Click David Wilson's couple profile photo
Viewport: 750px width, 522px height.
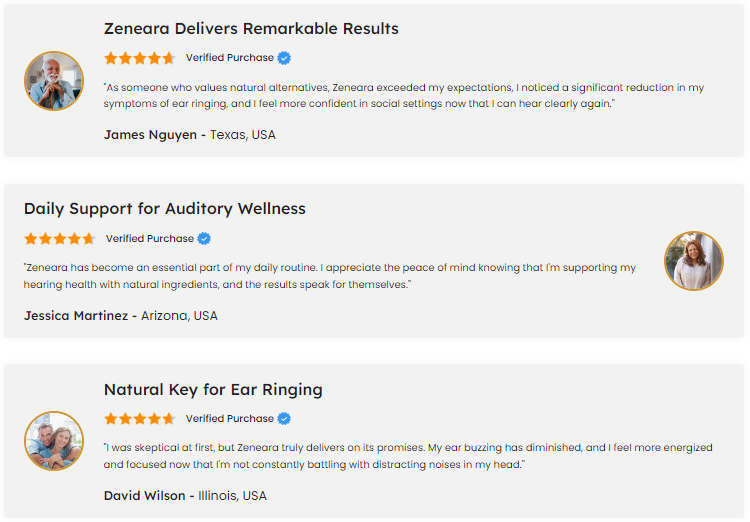54,441
